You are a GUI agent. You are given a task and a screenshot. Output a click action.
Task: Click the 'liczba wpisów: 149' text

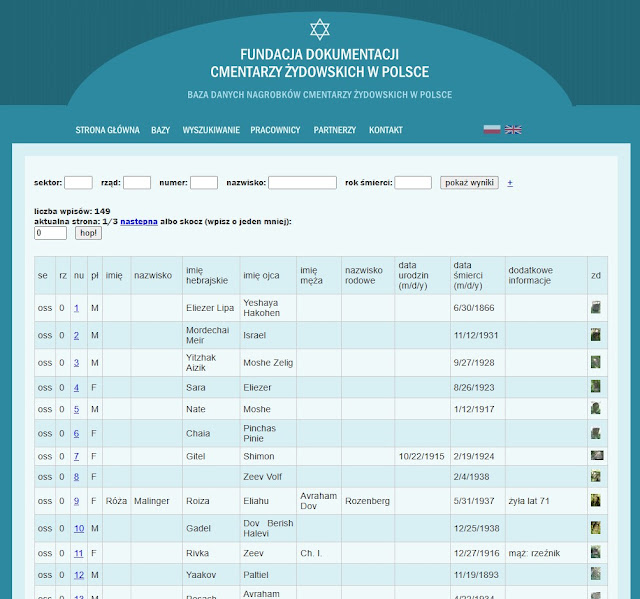click(72, 211)
